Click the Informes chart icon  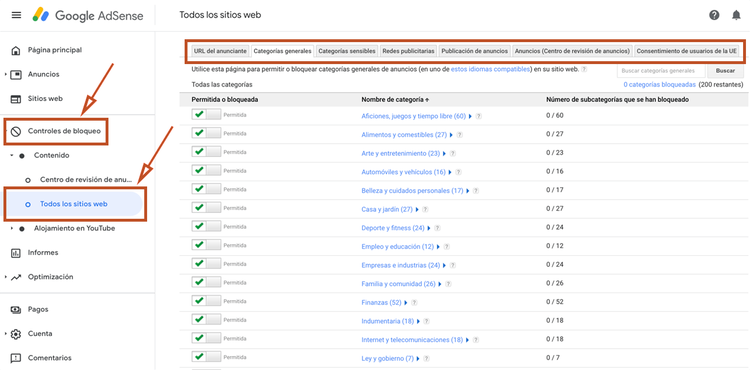point(16,253)
